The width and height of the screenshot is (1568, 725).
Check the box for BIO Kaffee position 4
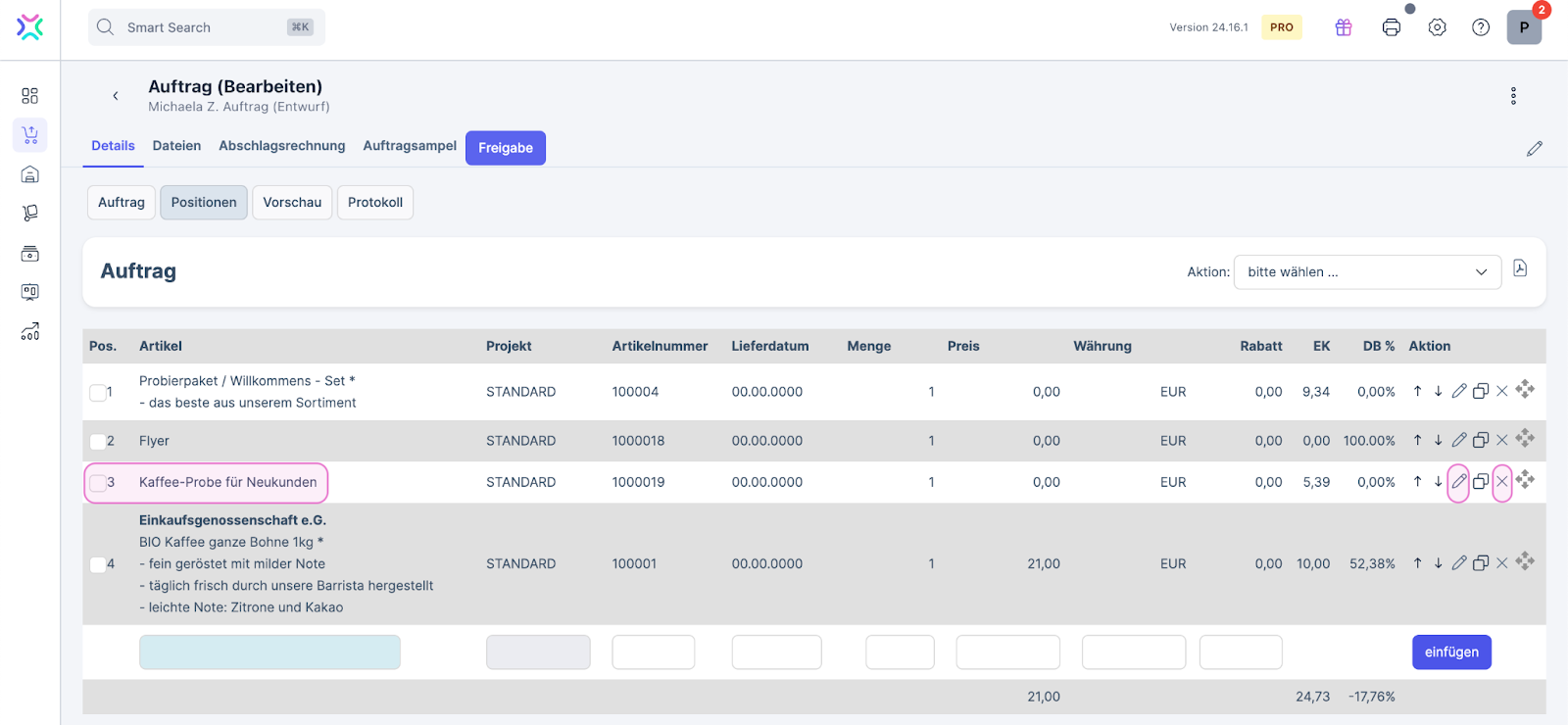click(98, 564)
